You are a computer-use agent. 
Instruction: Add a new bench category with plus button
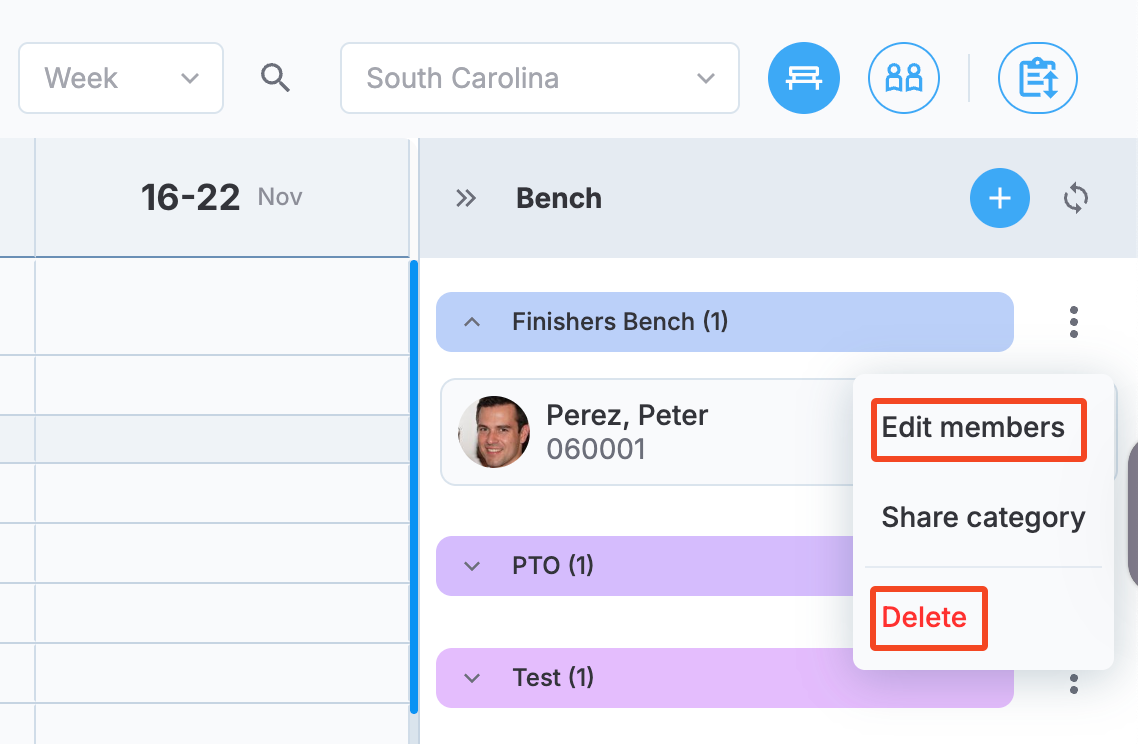point(999,198)
